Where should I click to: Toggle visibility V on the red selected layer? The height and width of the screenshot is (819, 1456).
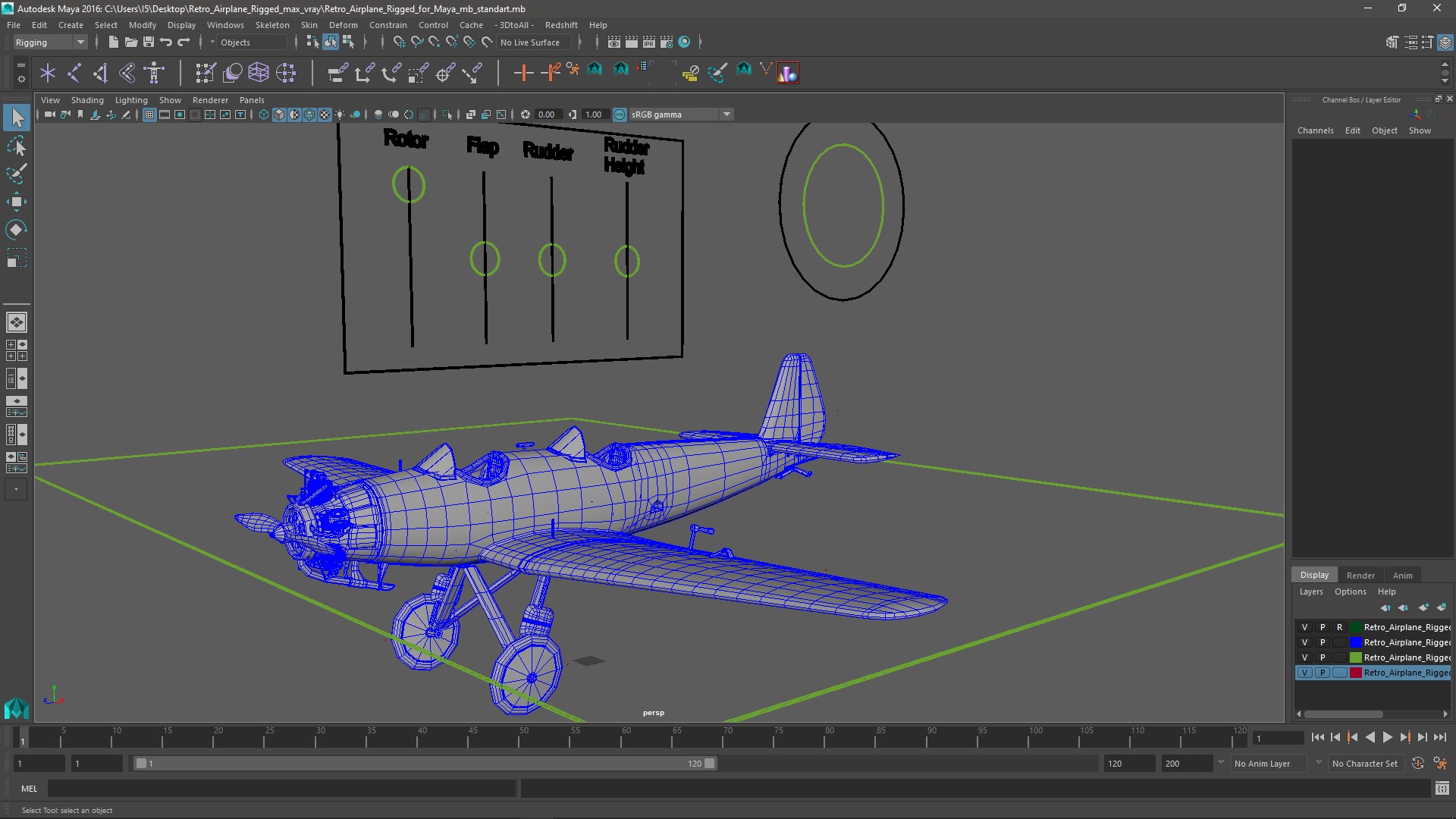tap(1304, 673)
